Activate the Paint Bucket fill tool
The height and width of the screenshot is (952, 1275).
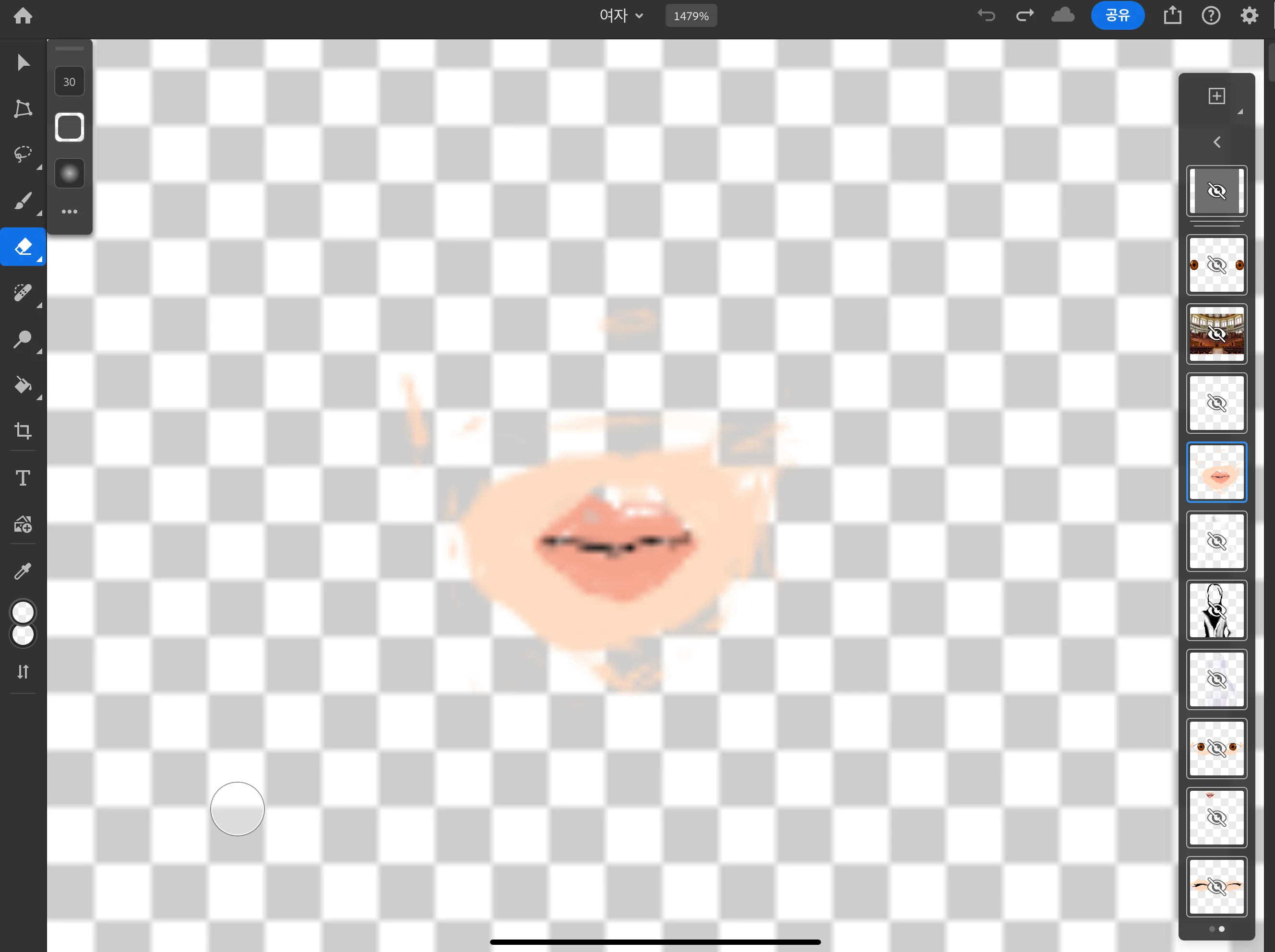[x=23, y=384]
